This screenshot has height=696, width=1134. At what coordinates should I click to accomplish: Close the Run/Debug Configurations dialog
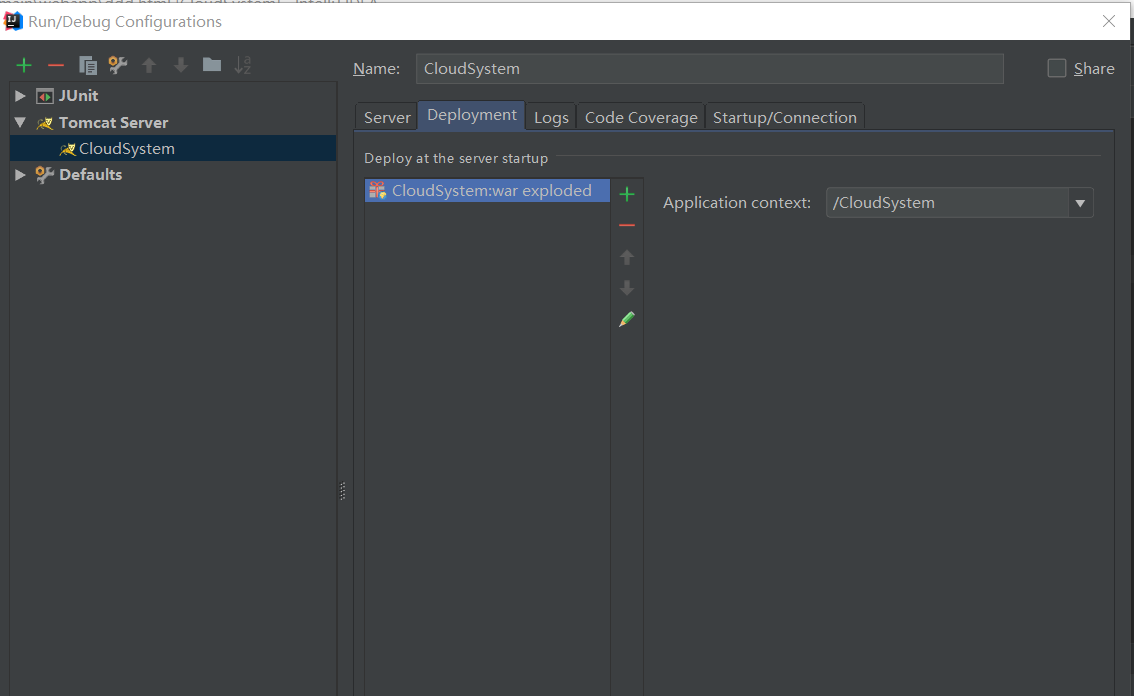tap(1109, 21)
